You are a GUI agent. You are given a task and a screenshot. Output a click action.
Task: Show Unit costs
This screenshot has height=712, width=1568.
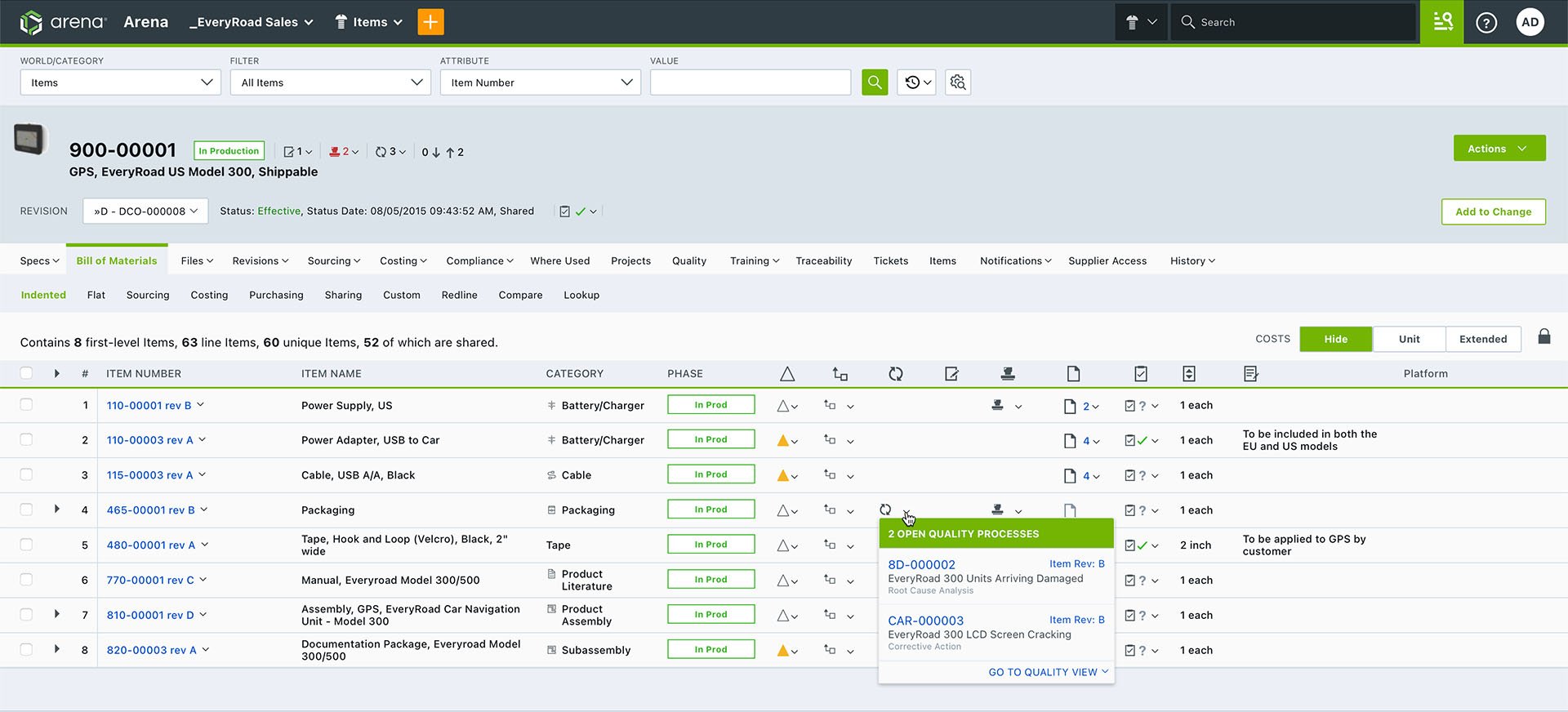click(1410, 339)
